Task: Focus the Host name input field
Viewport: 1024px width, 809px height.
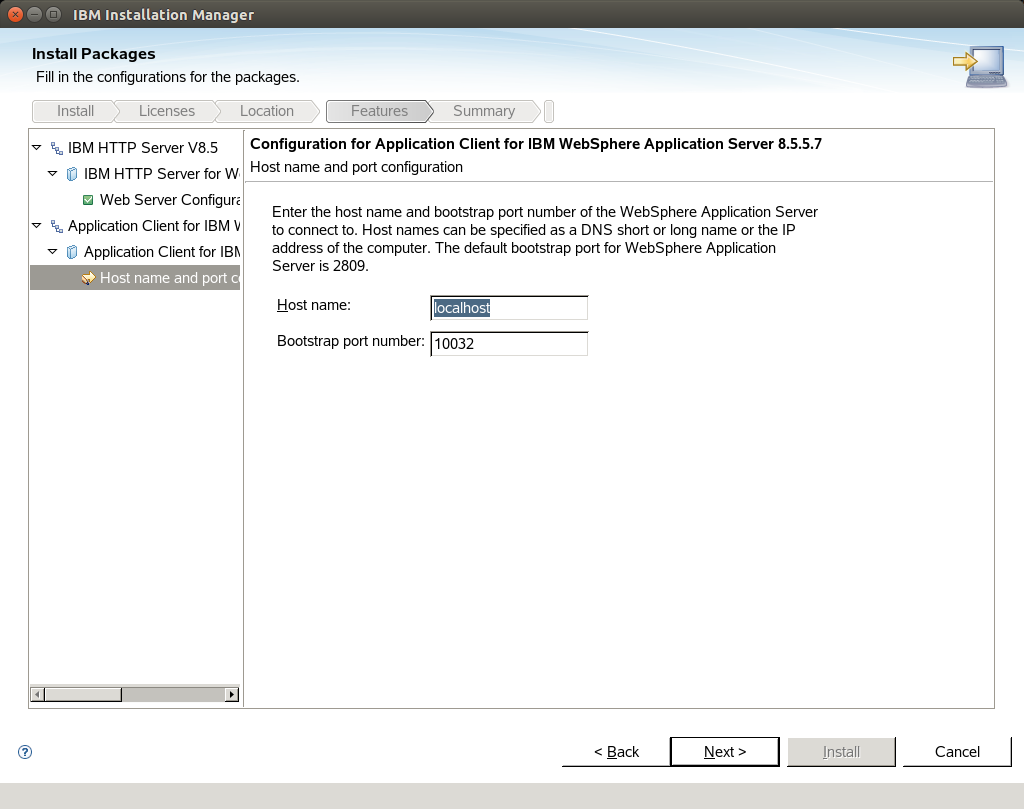Action: coord(509,308)
